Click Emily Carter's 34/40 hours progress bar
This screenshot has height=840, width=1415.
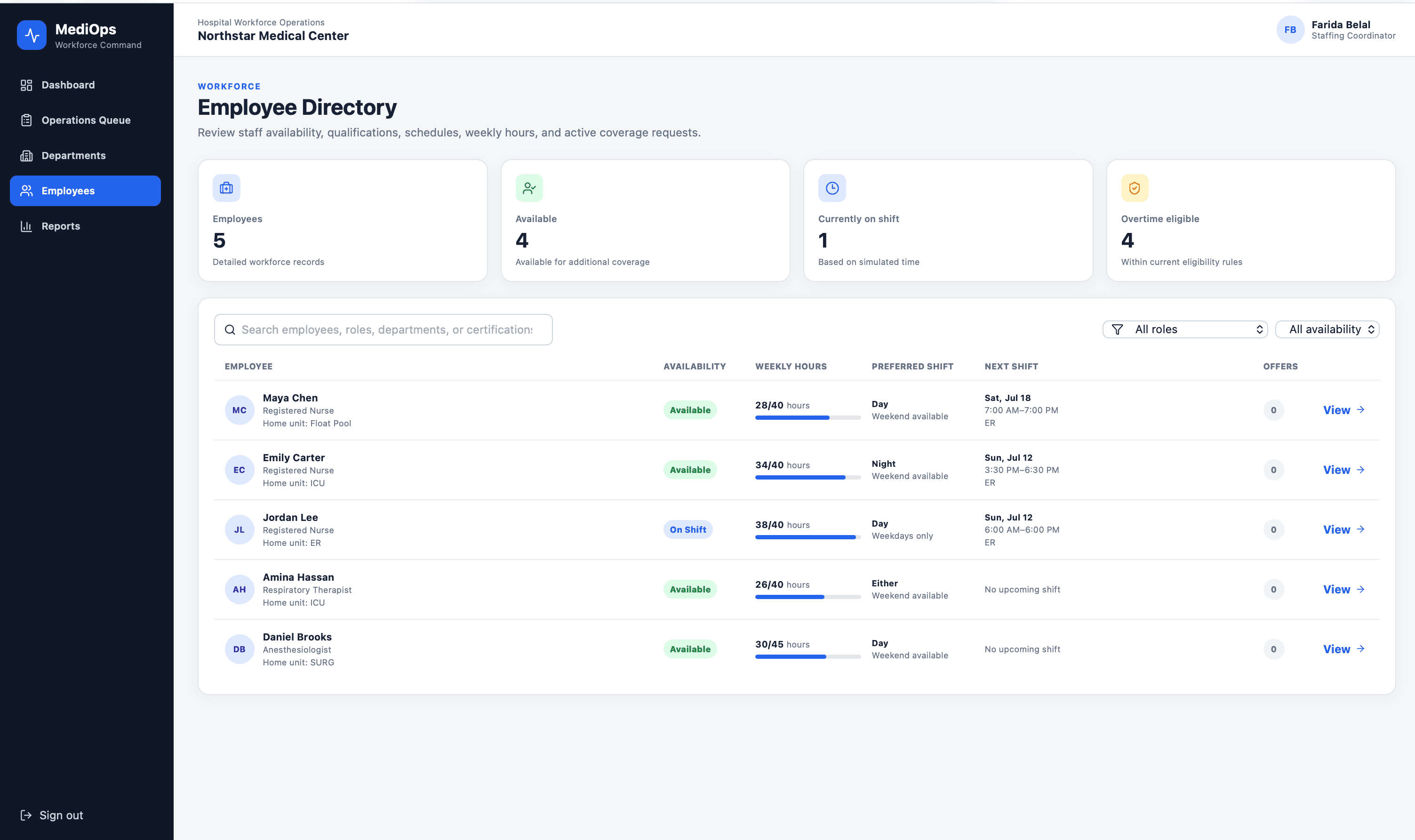807,478
